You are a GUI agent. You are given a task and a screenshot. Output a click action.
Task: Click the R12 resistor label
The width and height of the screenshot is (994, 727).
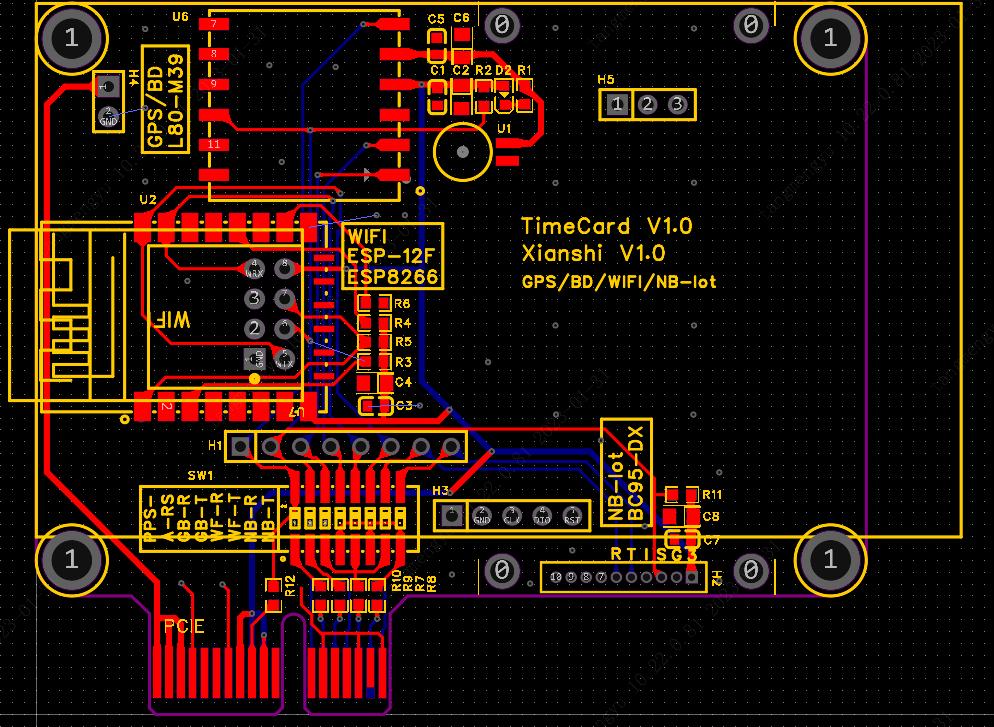(x=290, y=586)
